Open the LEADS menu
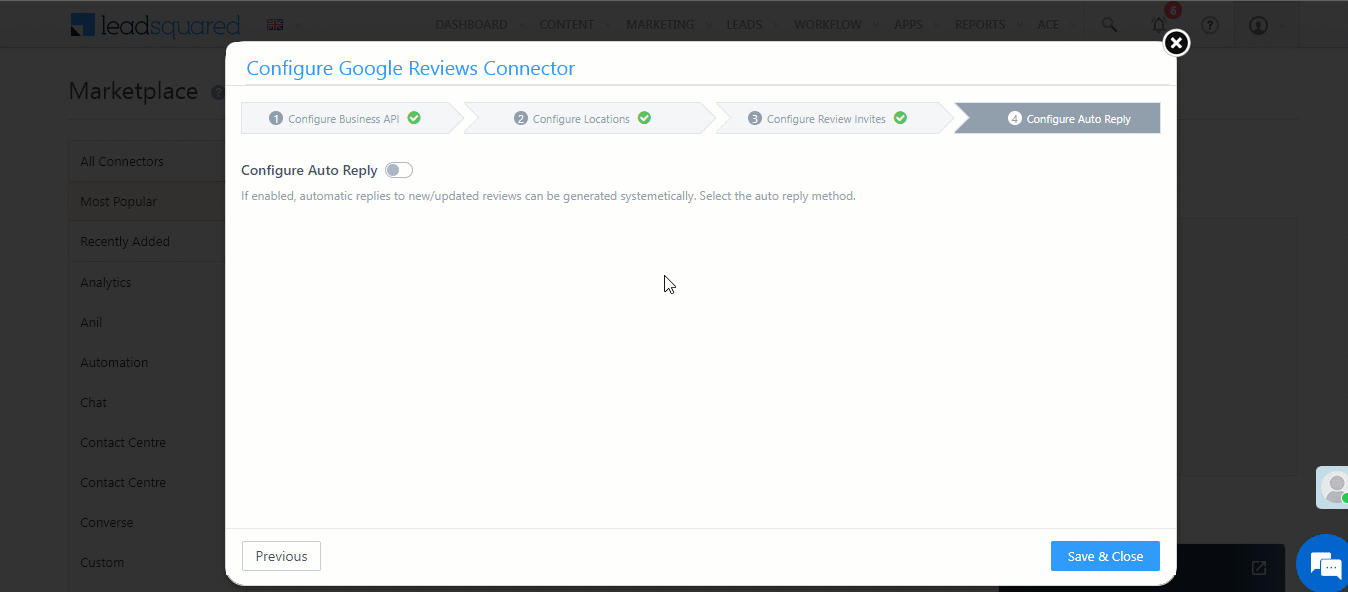1348x592 pixels. (x=745, y=25)
